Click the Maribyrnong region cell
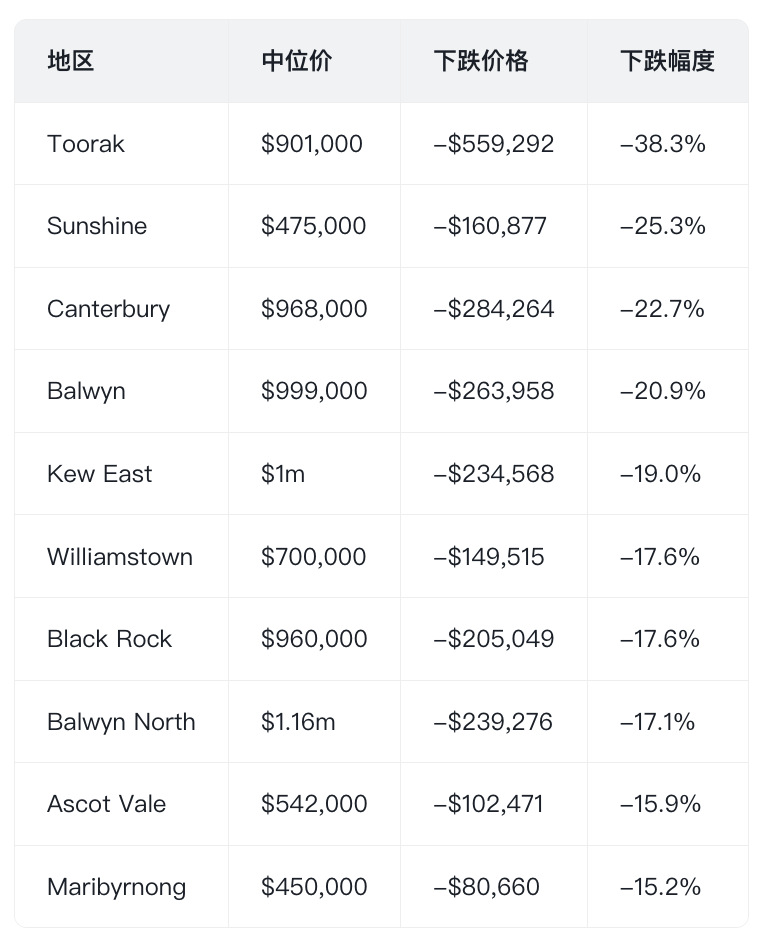766x950 pixels. click(116, 887)
